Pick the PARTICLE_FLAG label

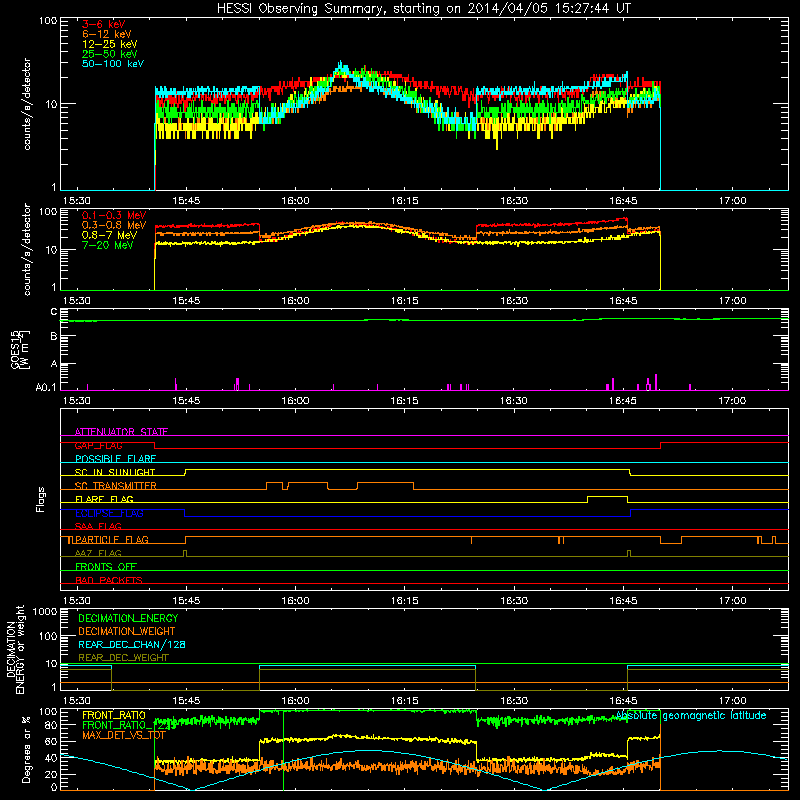coord(112,540)
